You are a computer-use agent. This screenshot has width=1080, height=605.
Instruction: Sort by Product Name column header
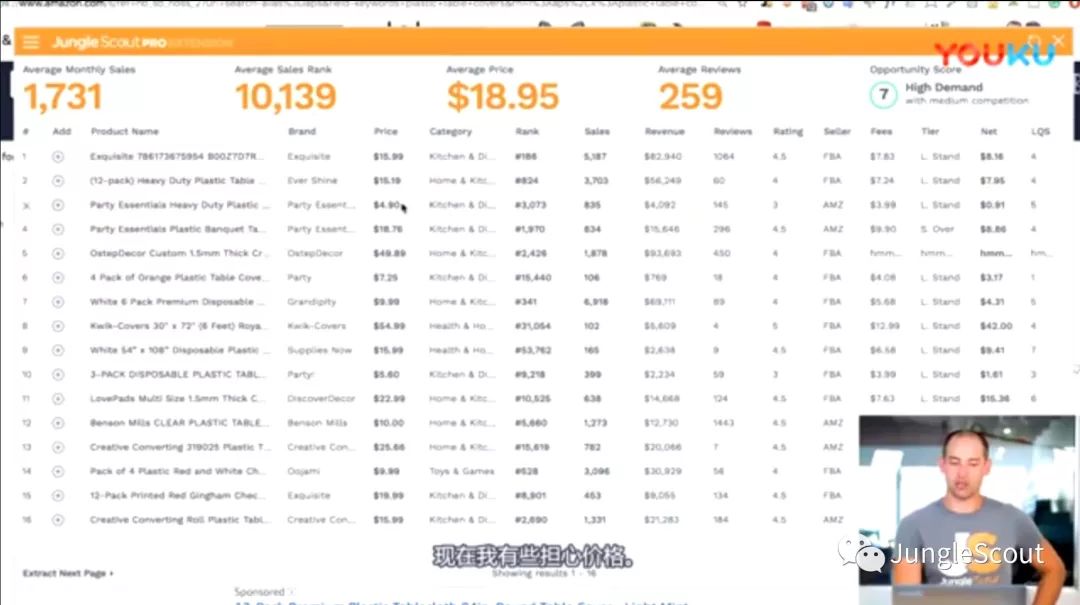pyautogui.click(x=125, y=131)
